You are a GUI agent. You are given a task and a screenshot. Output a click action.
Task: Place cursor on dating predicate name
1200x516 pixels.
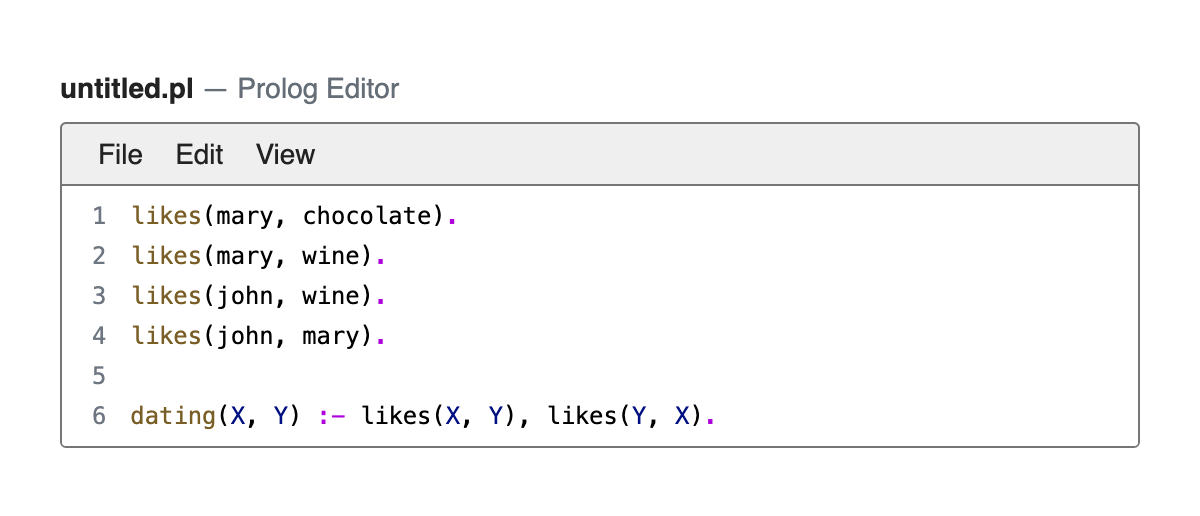(x=174, y=415)
